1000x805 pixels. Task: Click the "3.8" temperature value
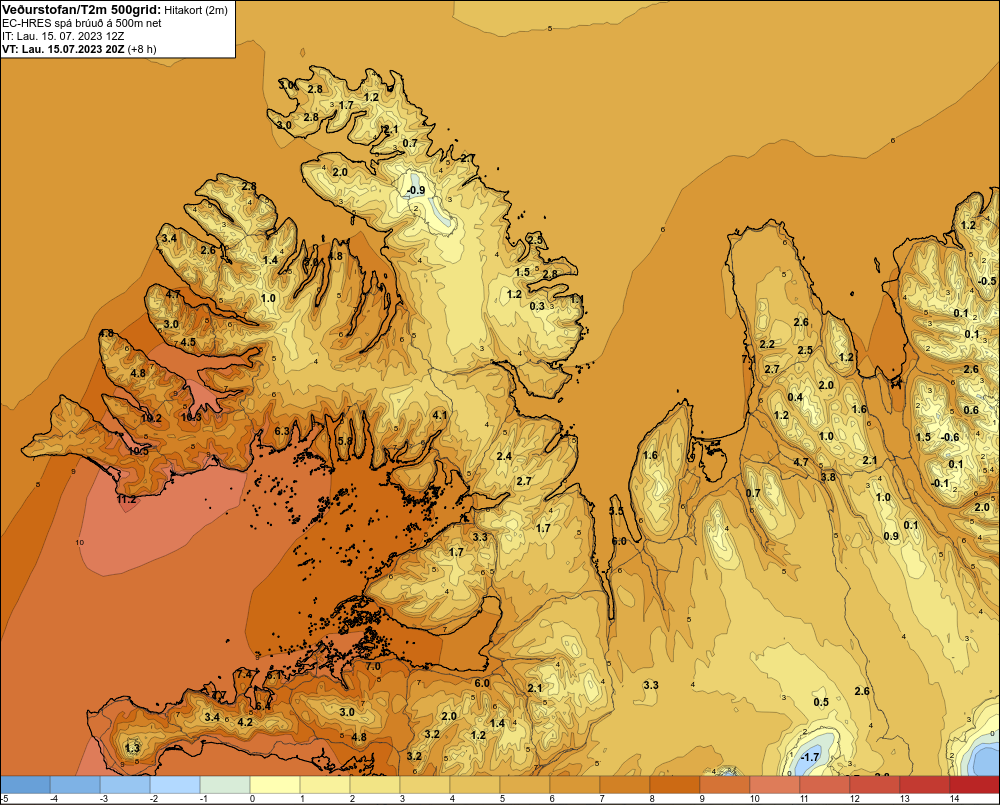tap(828, 477)
